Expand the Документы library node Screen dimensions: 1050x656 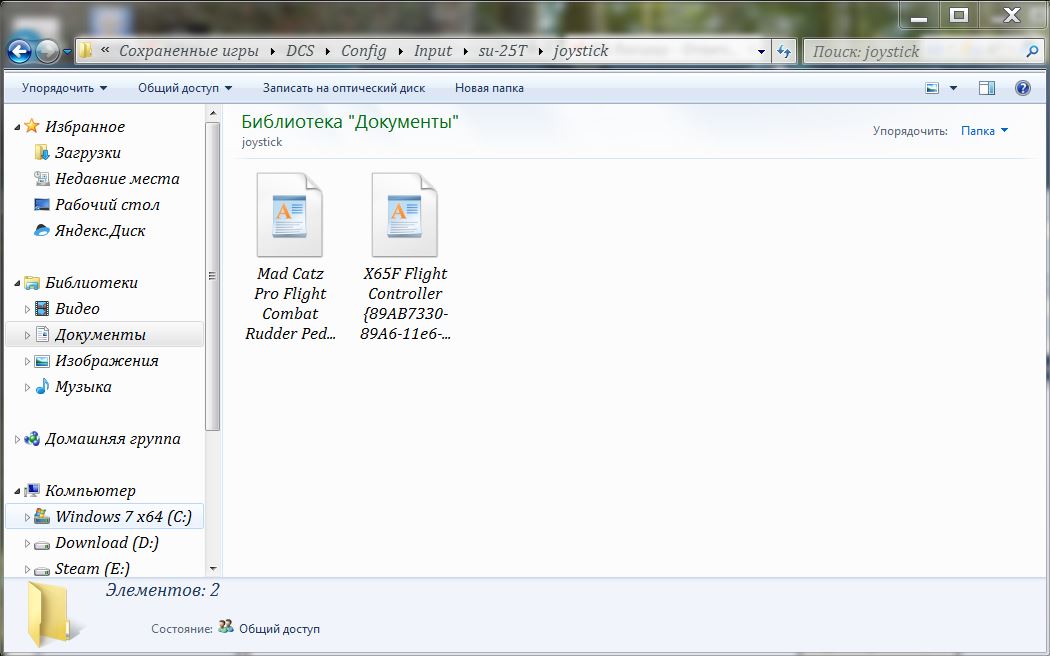[27, 335]
